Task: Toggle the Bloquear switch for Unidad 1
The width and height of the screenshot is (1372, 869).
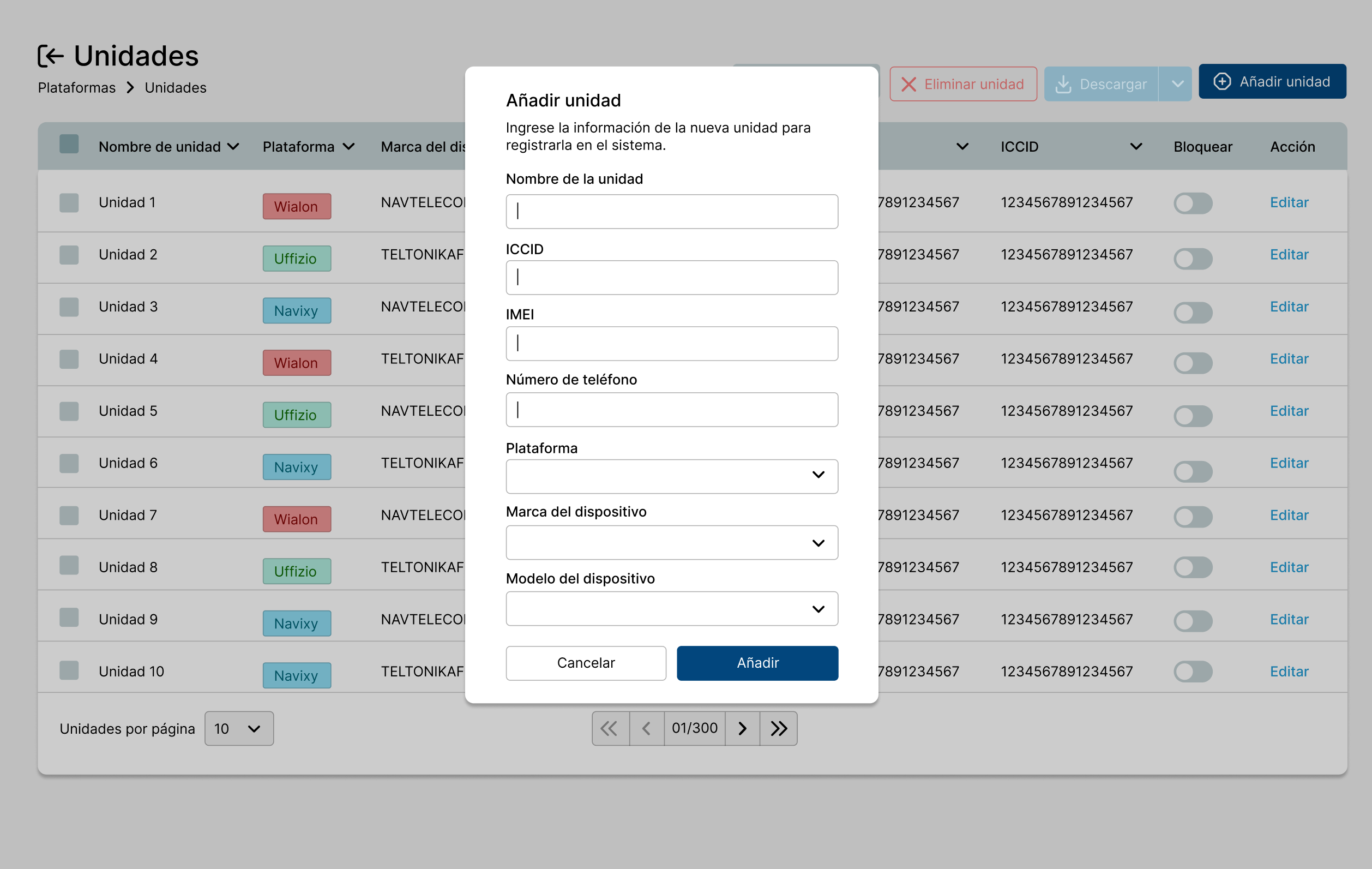Action: [x=1192, y=203]
